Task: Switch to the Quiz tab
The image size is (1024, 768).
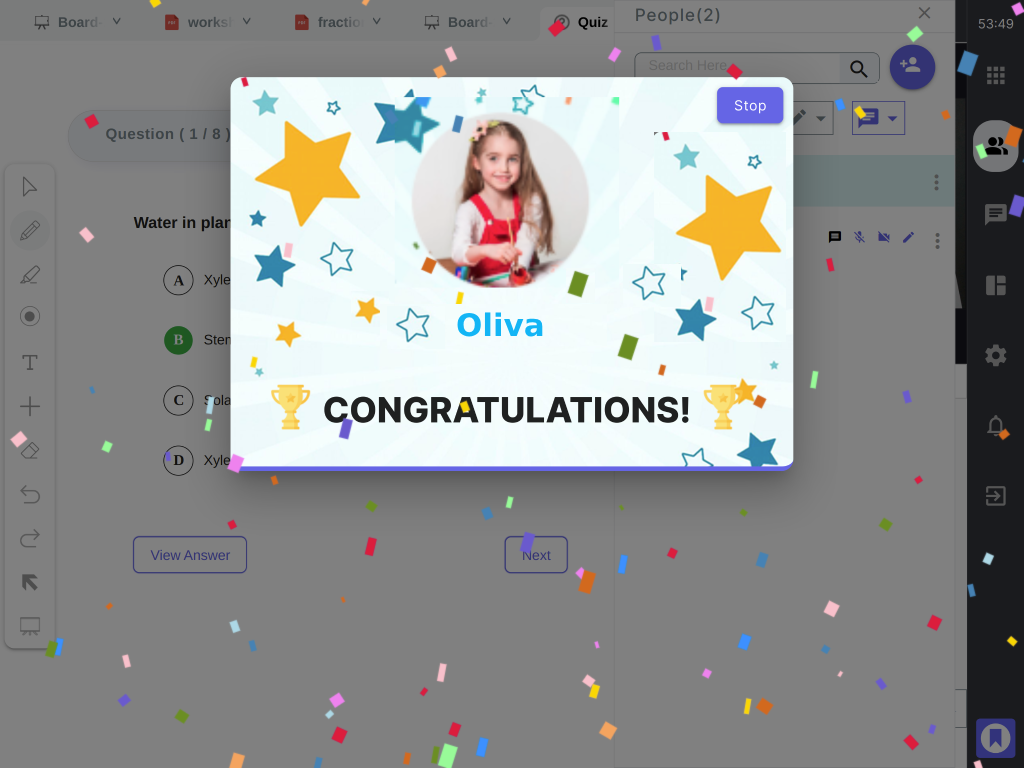Action: [x=581, y=22]
